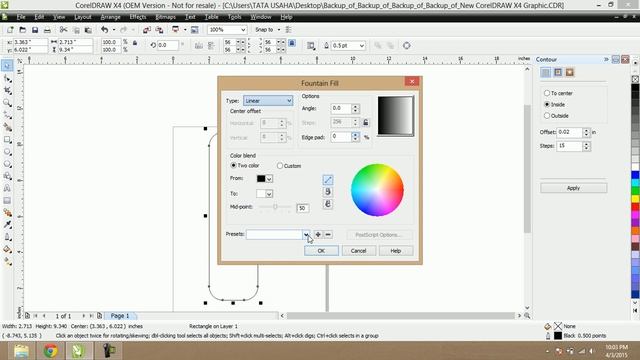Click the Undo arrow toolbar icon

(x=104, y=30)
